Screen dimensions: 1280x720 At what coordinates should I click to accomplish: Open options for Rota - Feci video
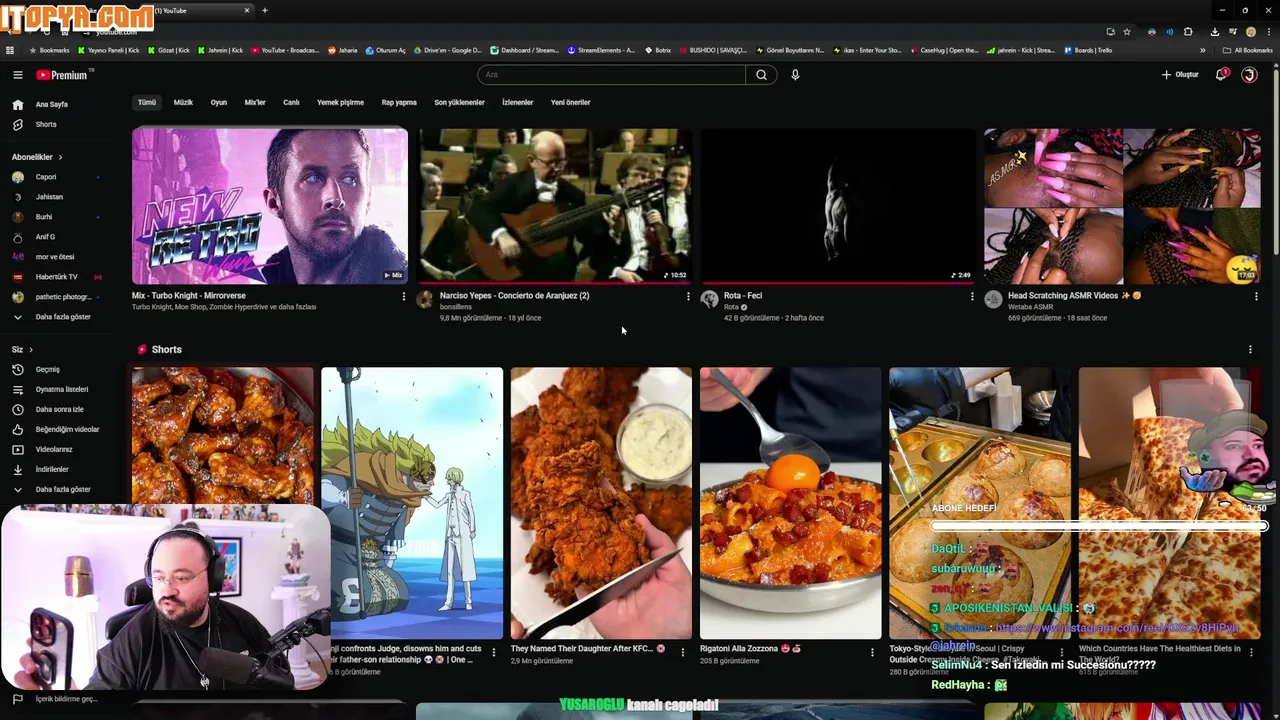pos(972,296)
